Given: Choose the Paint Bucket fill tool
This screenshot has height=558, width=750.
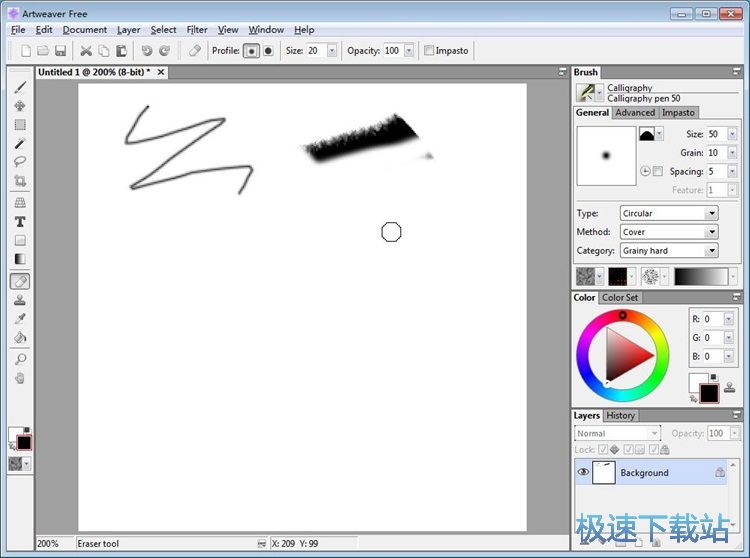Looking at the screenshot, I should (20, 338).
